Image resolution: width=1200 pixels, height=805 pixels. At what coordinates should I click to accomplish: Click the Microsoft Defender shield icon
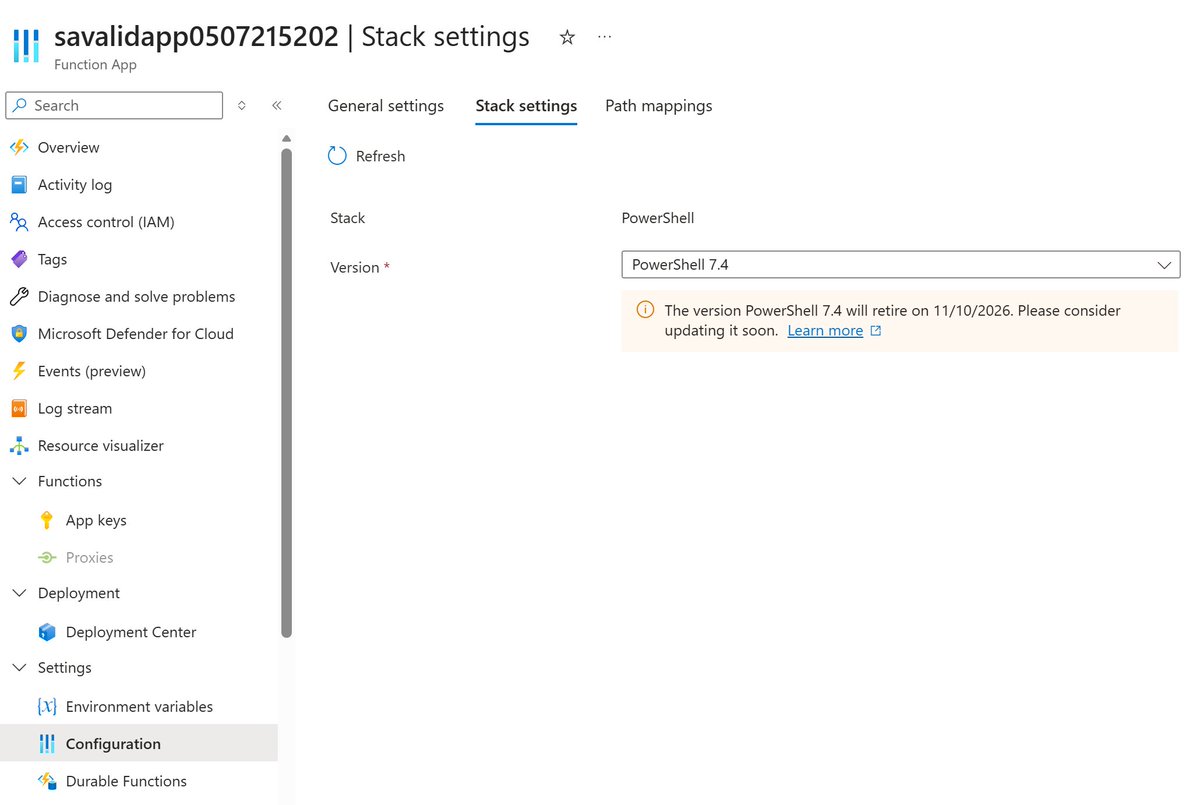19,334
